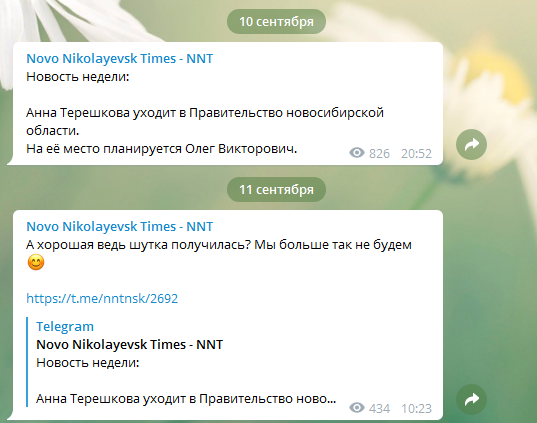
Task: Click the line На её место планируется Олег Викторович
Action: (x=162, y=149)
